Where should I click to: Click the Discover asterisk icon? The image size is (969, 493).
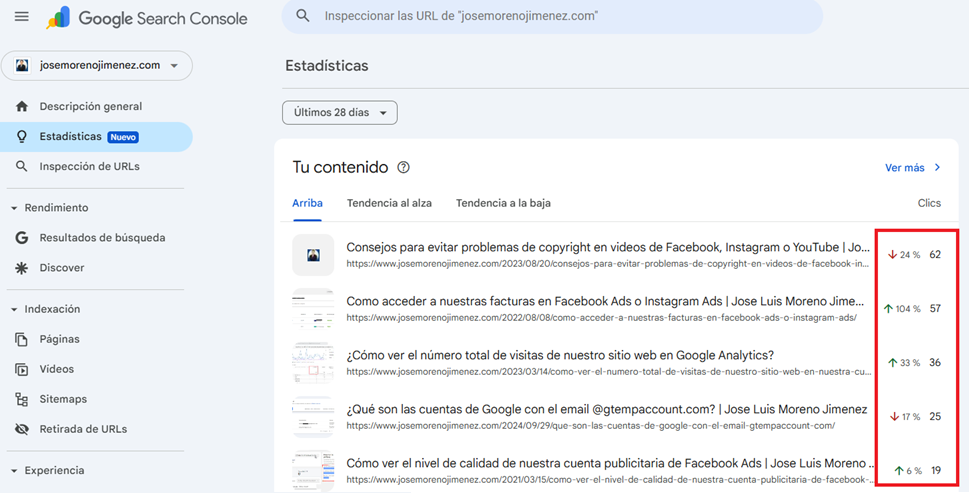click(22, 268)
